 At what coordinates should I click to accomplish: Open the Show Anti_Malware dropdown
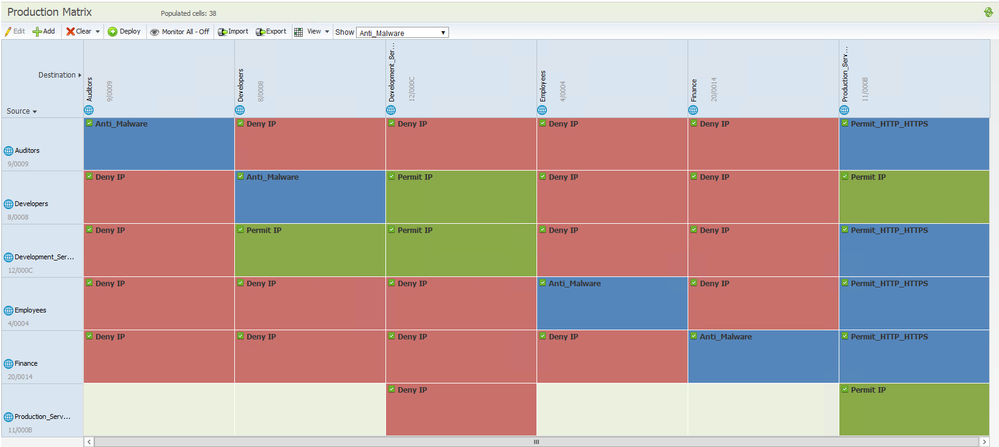point(403,32)
